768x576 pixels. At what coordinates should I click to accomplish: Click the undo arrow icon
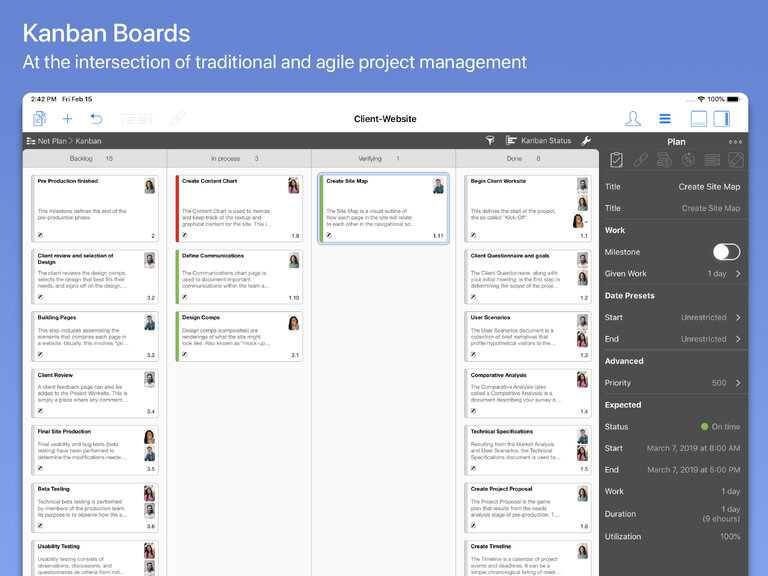(x=96, y=119)
